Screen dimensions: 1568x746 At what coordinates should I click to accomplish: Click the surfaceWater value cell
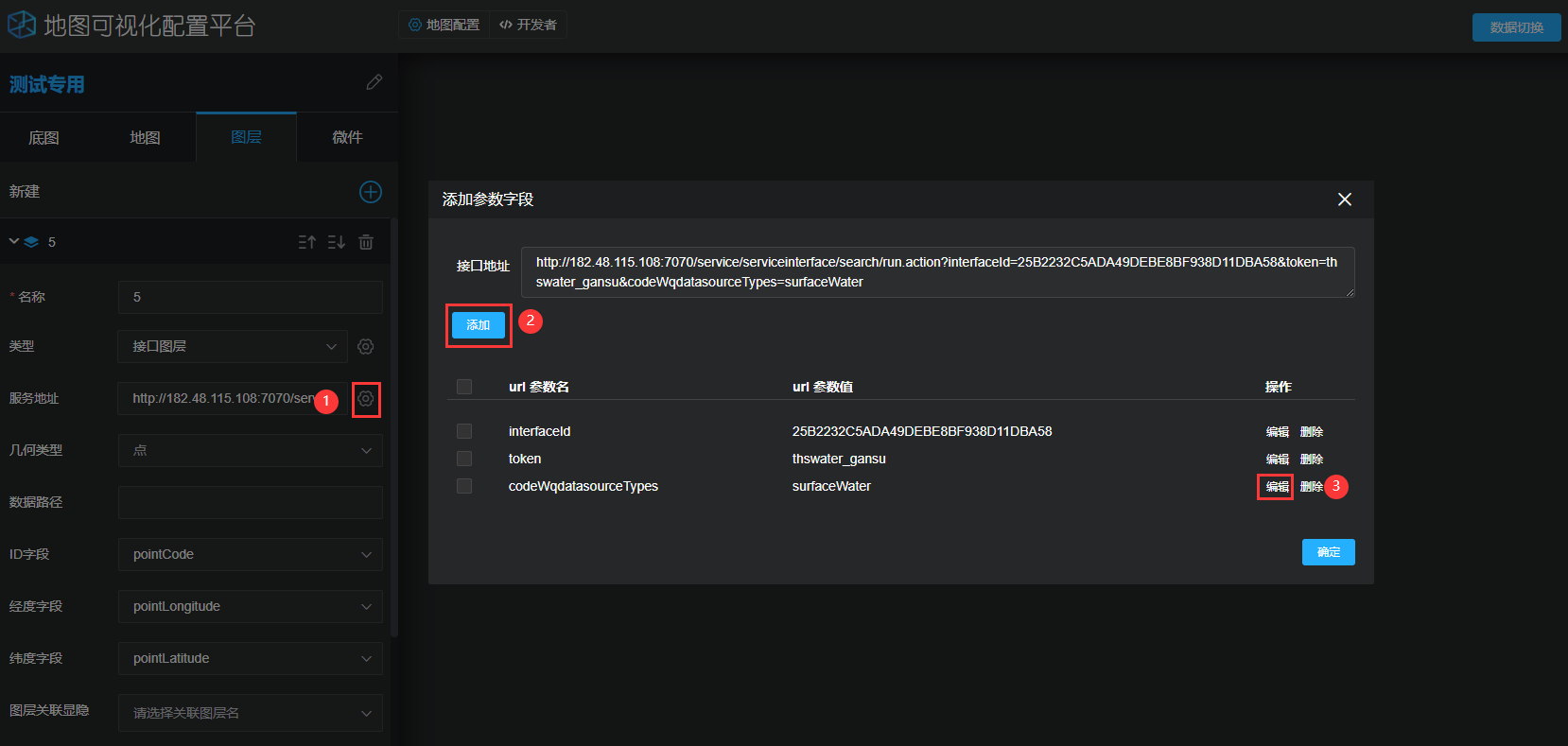[831, 486]
